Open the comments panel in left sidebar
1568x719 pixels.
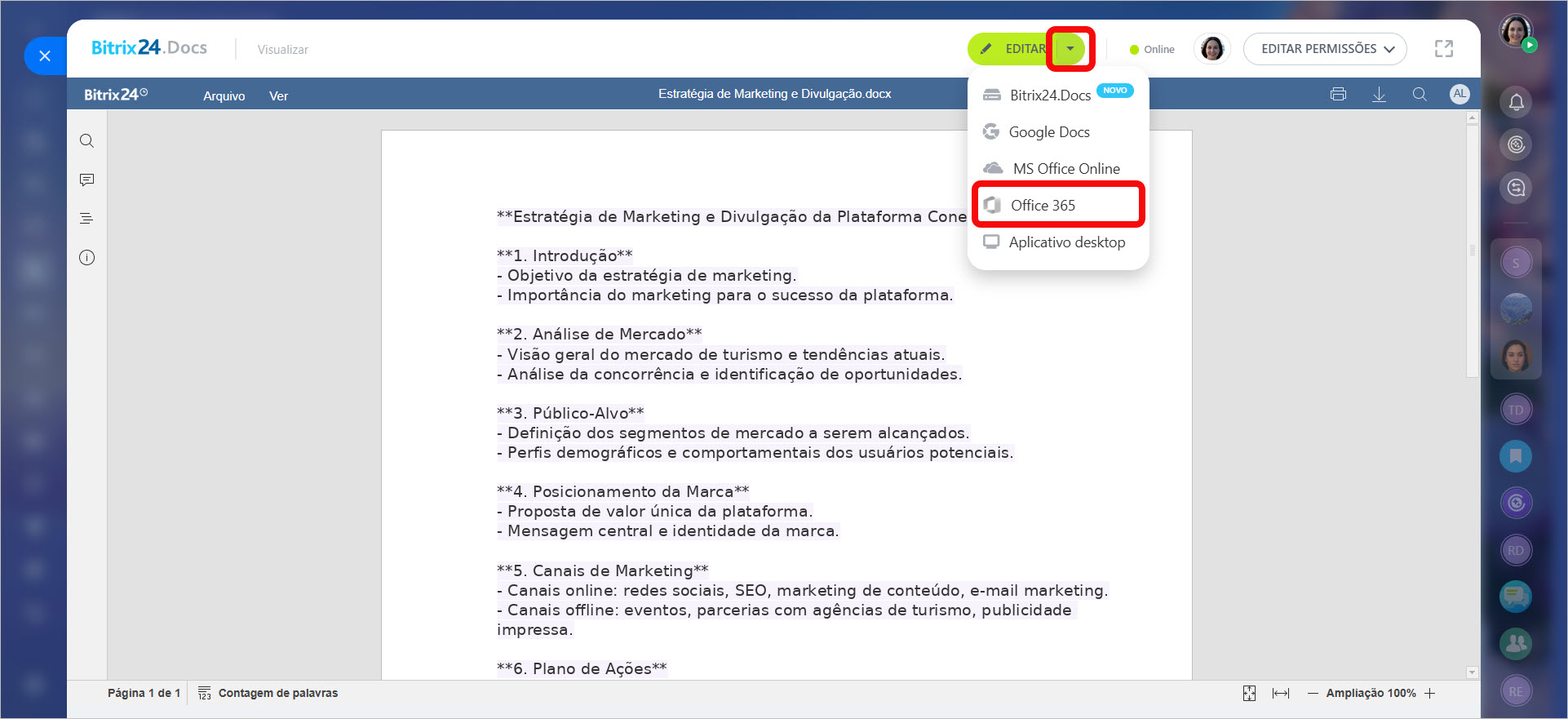pyautogui.click(x=86, y=180)
